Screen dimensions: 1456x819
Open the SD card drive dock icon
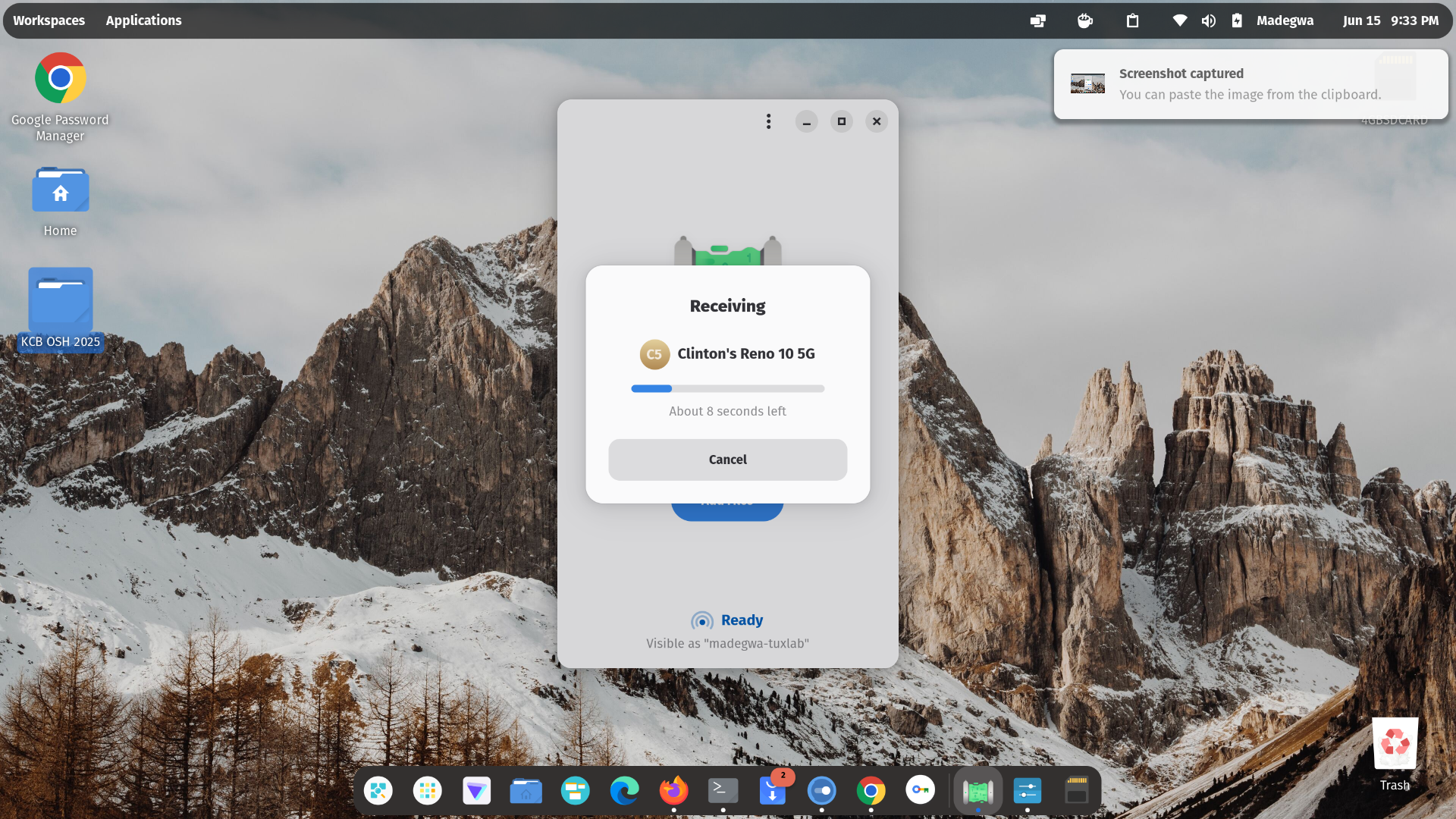click(x=1076, y=791)
